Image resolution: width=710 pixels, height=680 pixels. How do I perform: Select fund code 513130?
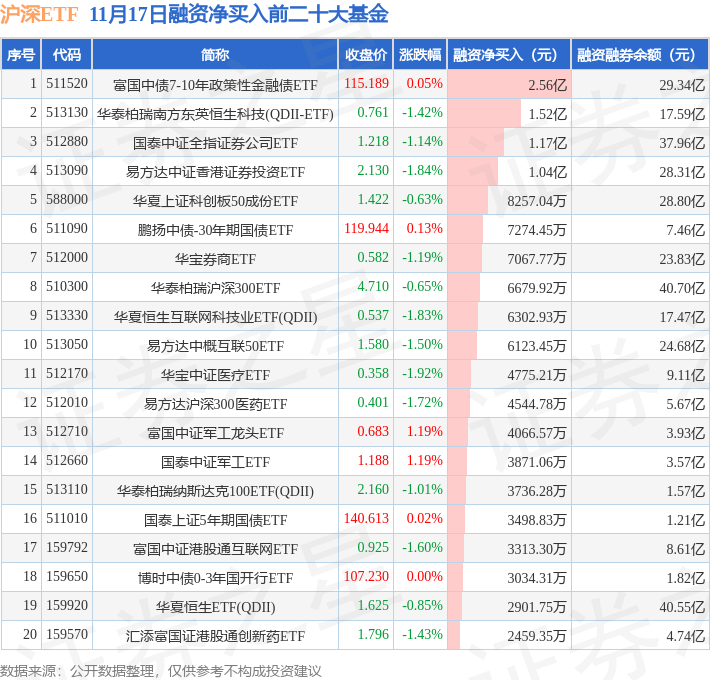tap(67, 113)
